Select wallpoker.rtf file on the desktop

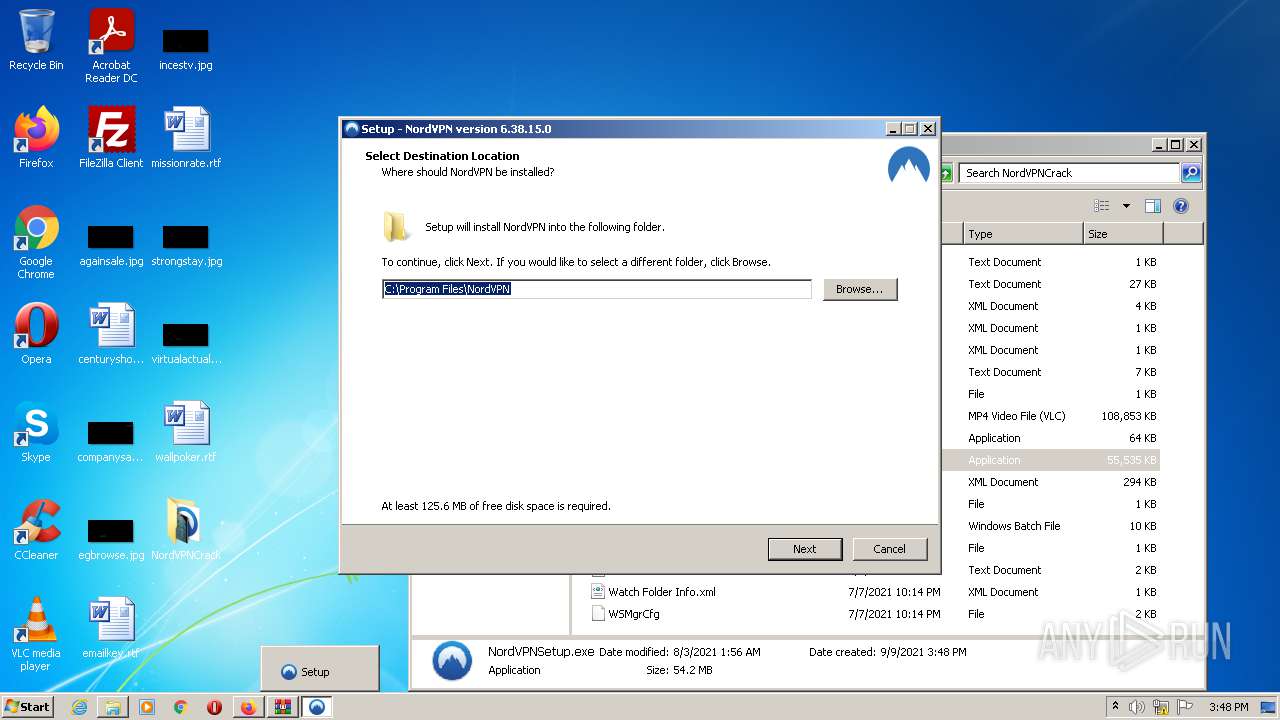click(x=186, y=432)
